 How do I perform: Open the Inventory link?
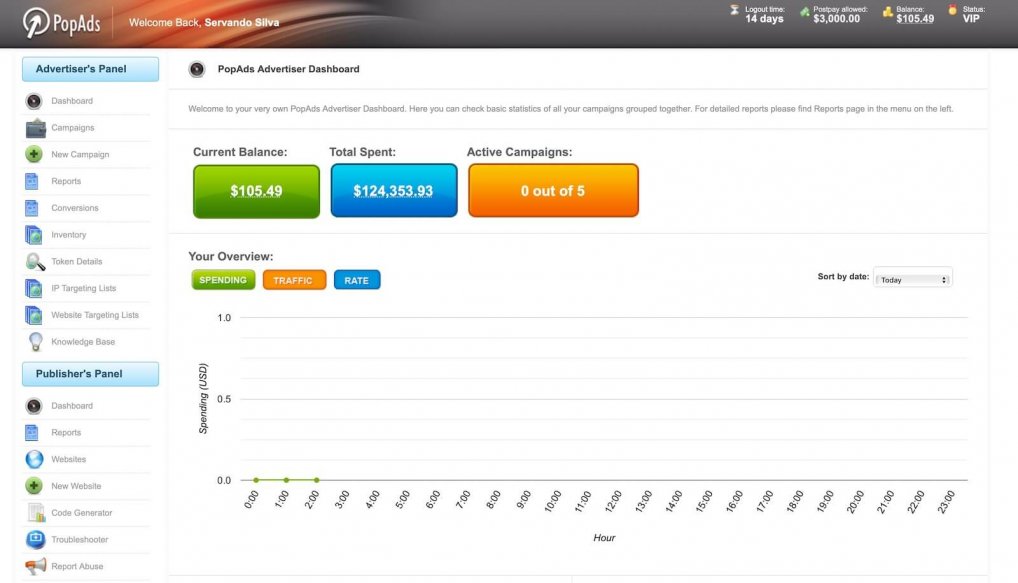69,235
